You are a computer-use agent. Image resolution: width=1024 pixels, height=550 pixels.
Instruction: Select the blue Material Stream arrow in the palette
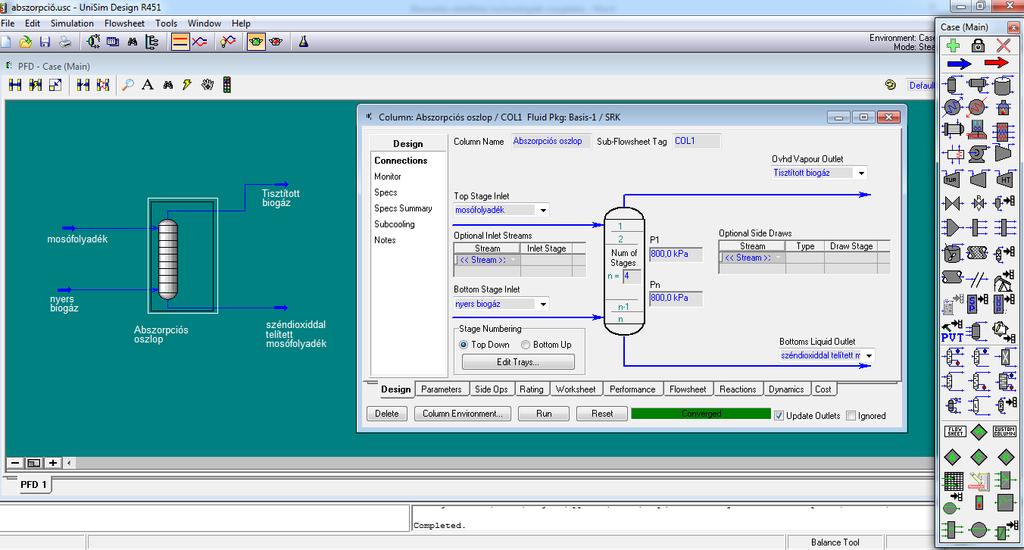pos(959,63)
